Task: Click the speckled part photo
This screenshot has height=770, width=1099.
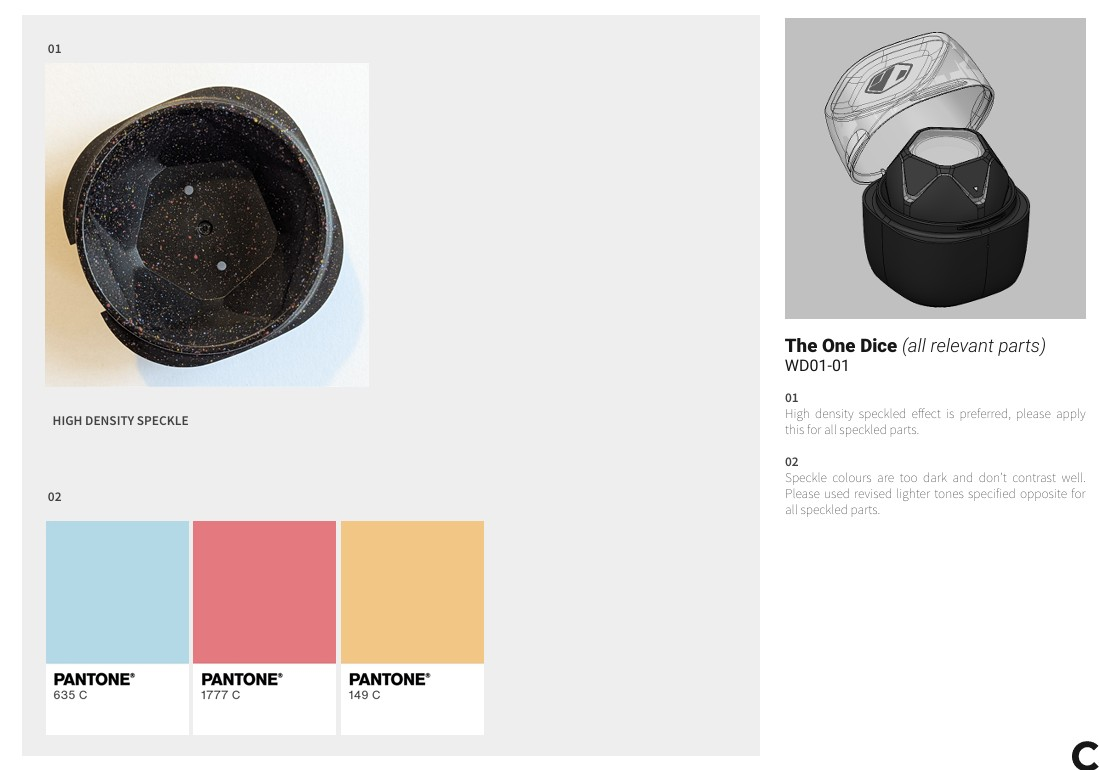Action: pyautogui.click(x=207, y=225)
